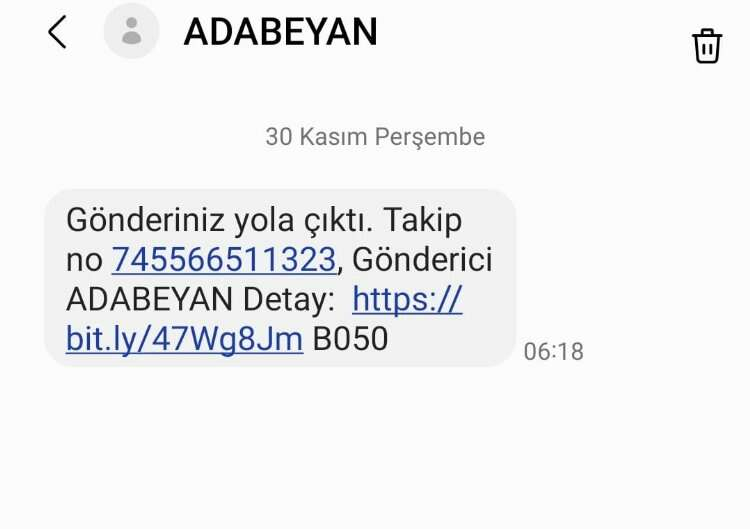Tap the 06:18 message timestamp
Screen dimensions: 750x529
click(553, 352)
